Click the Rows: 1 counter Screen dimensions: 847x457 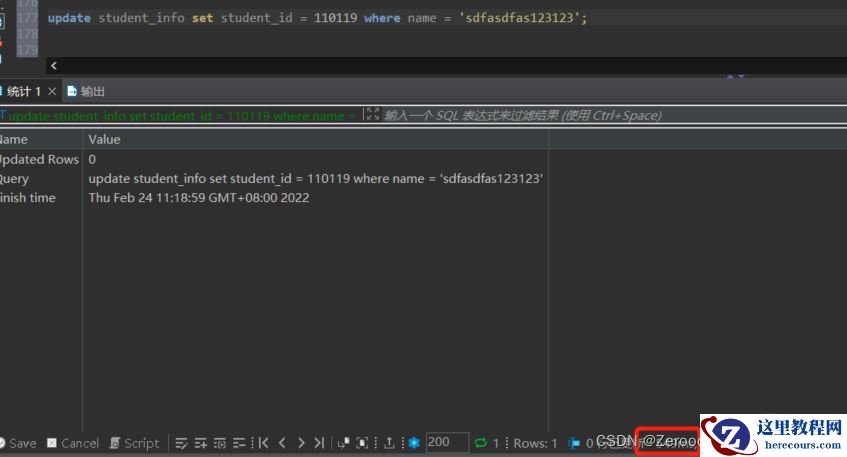pyautogui.click(x=535, y=443)
